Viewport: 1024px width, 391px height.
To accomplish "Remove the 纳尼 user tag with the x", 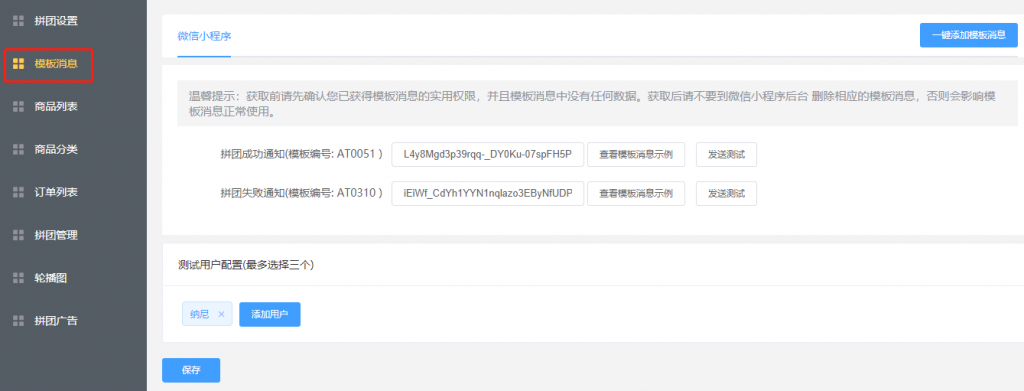I will (x=221, y=315).
